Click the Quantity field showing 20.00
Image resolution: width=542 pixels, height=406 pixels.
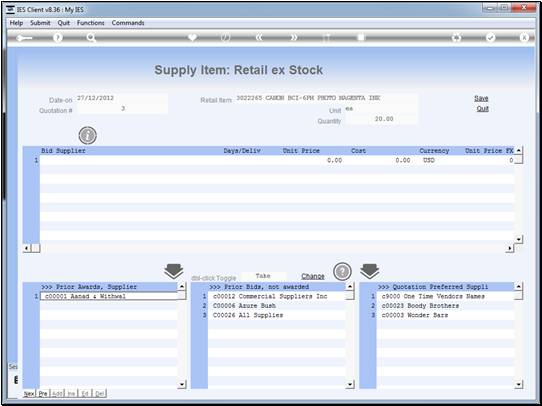pyautogui.click(x=382, y=119)
